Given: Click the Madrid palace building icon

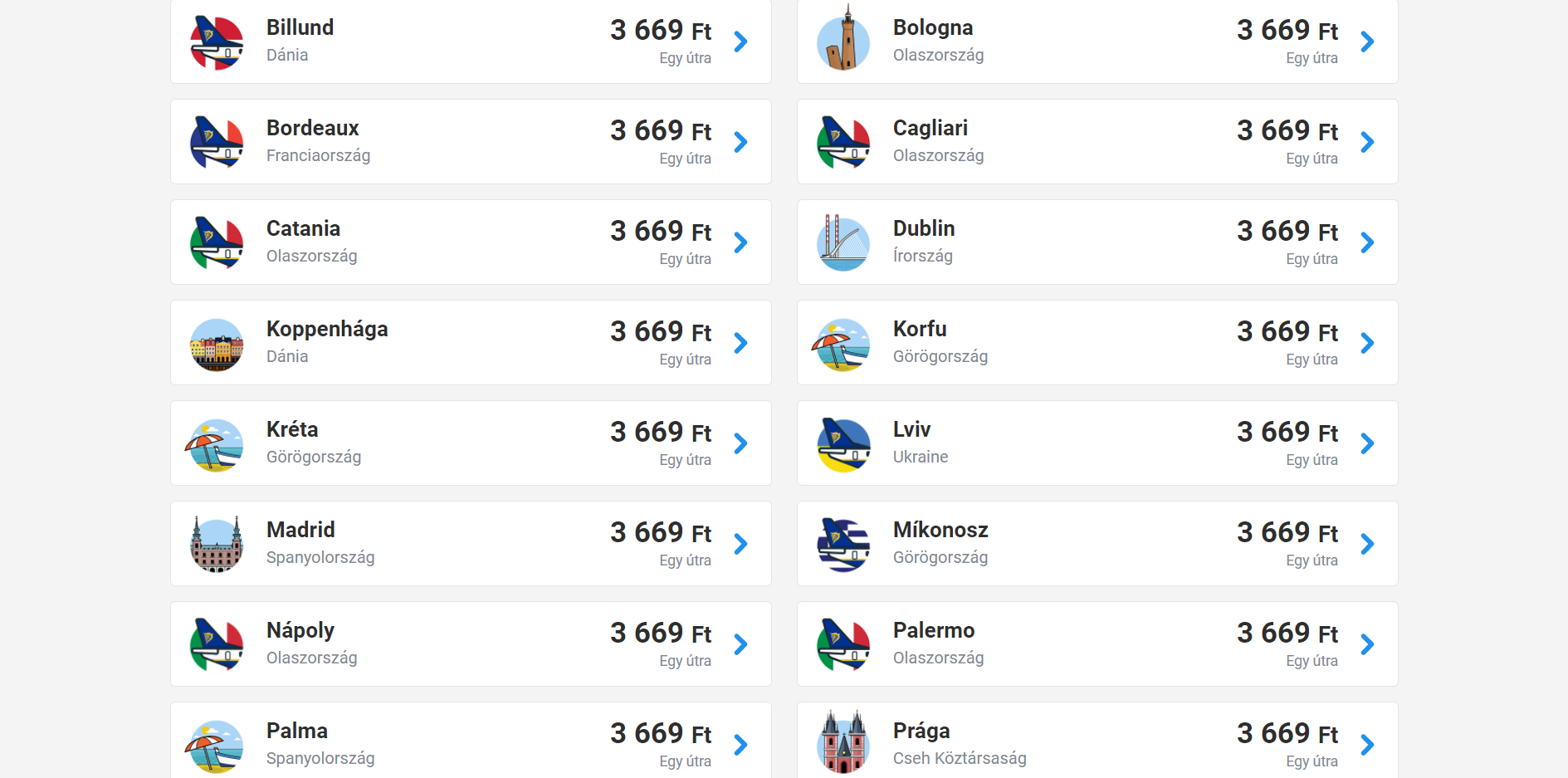Looking at the screenshot, I should (217, 545).
